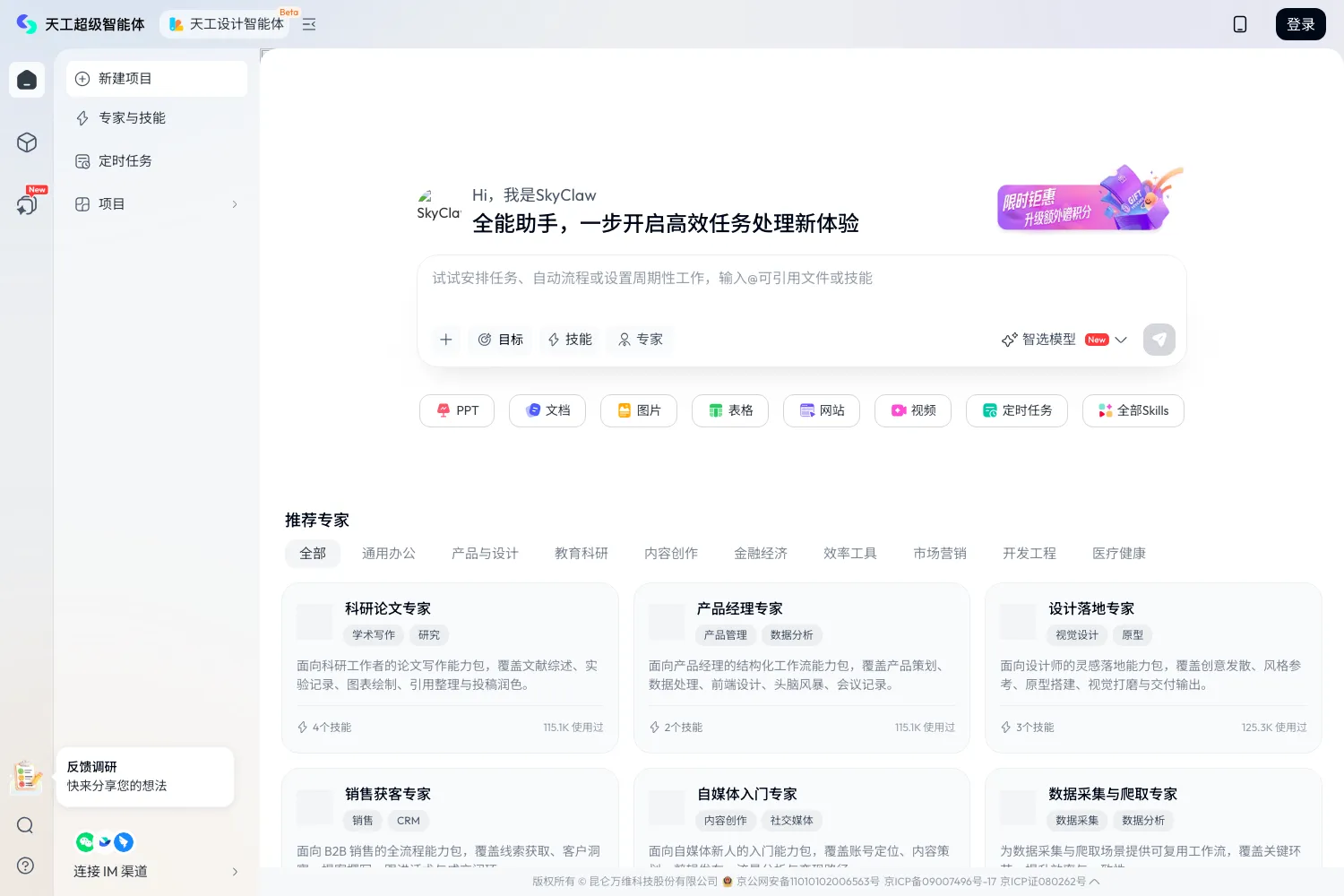
Task: Click the 天工超级智能体 logo icon
Action: (27, 24)
